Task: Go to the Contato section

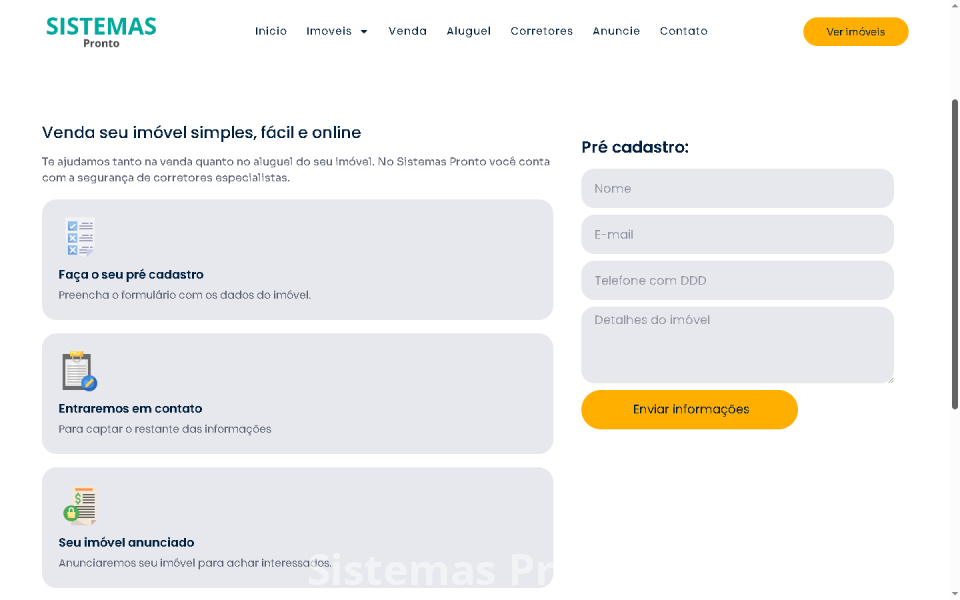Action: [x=683, y=31]
